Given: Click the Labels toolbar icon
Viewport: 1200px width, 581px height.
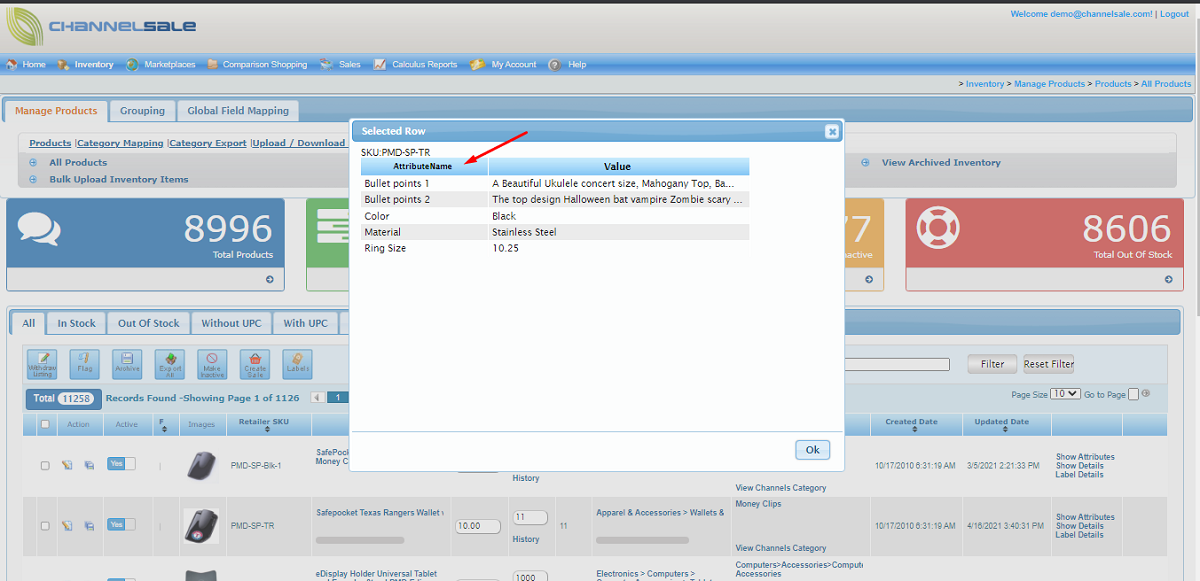Looking at the screenshot, I should coord(297,364).
